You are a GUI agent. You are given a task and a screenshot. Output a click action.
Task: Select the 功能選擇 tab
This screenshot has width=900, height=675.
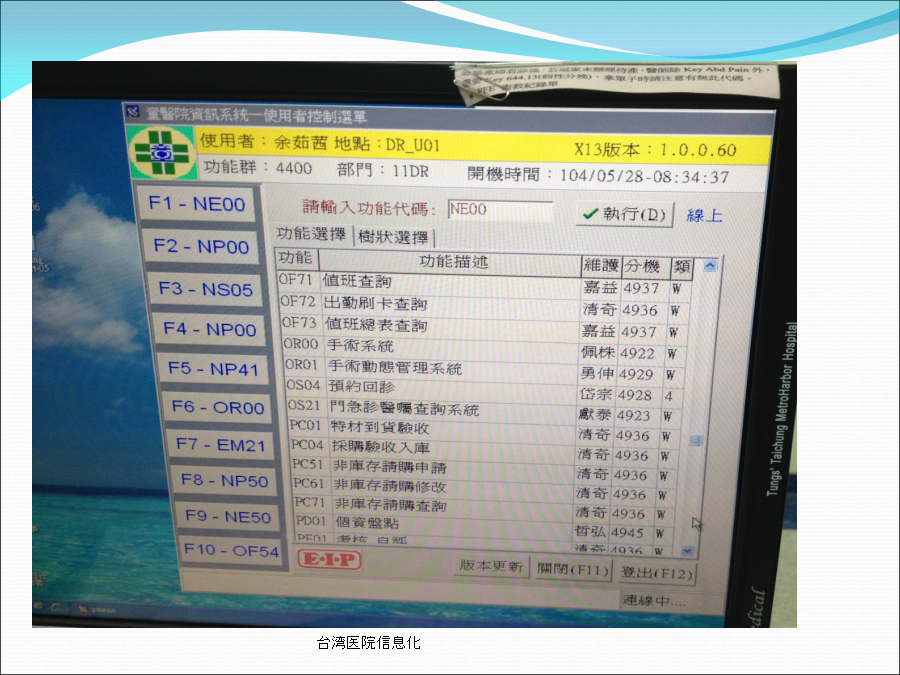(311, 235)
